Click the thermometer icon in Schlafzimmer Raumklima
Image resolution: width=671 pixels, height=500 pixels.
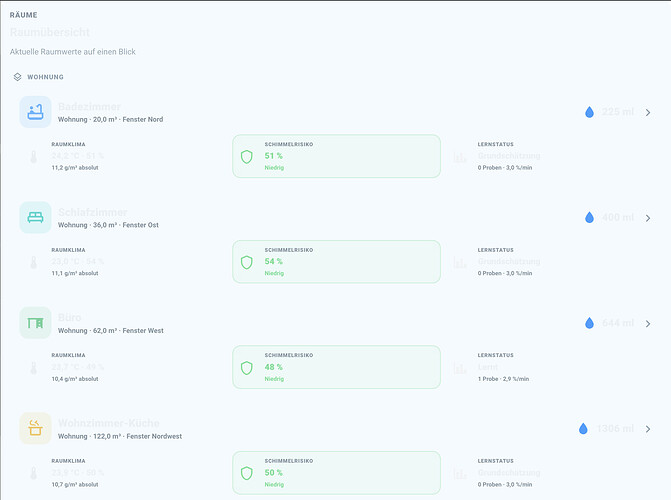[34, 262]
